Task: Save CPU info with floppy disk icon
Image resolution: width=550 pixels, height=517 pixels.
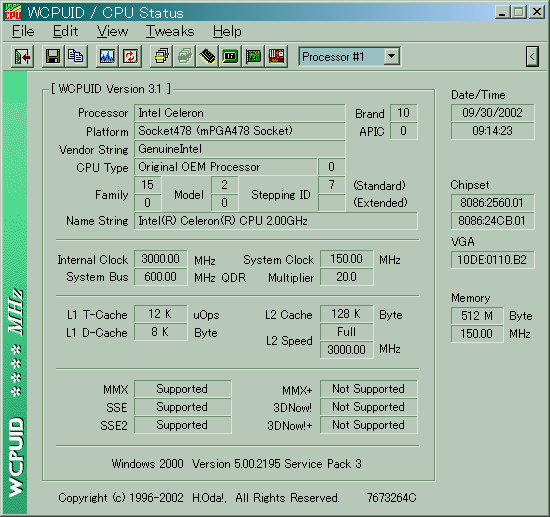Action: click(x=53, y=56)
